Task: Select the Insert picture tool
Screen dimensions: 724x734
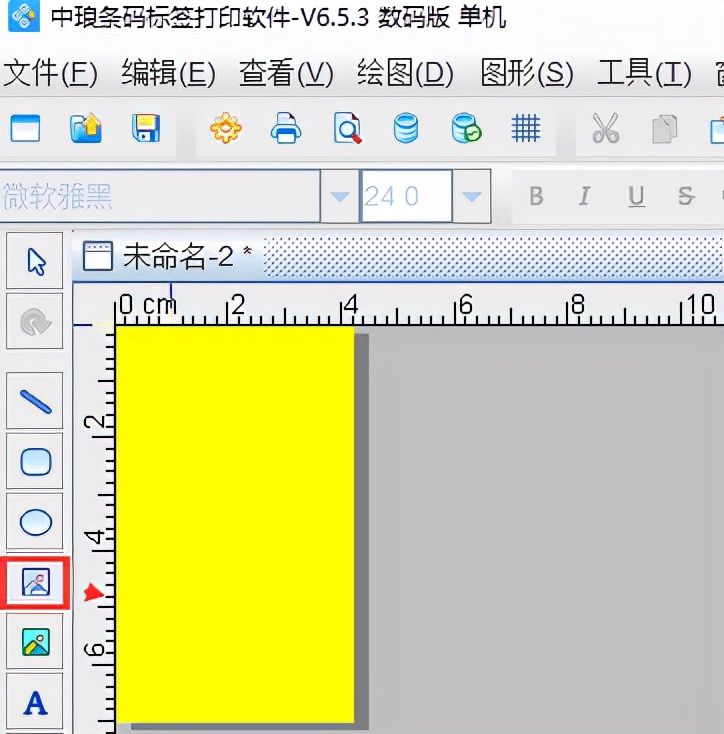Action: pyautogui.click(x=35, y=641)
